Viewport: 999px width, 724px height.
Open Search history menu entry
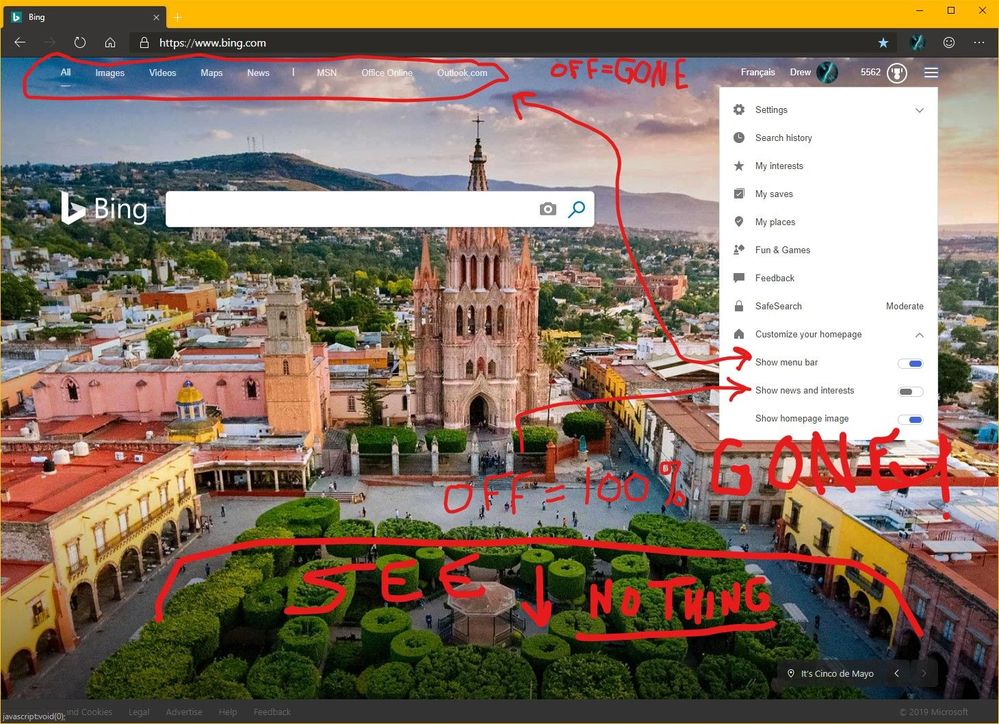784,138
